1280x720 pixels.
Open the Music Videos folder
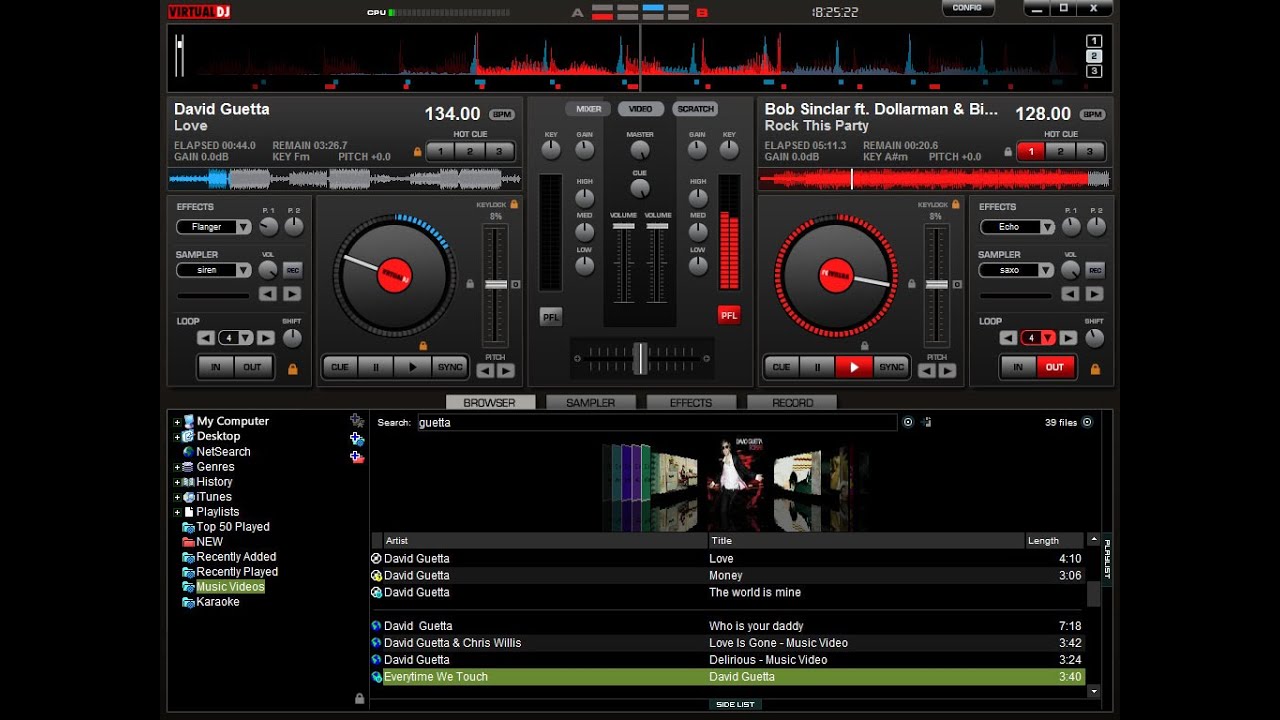[x=230, y=587]
